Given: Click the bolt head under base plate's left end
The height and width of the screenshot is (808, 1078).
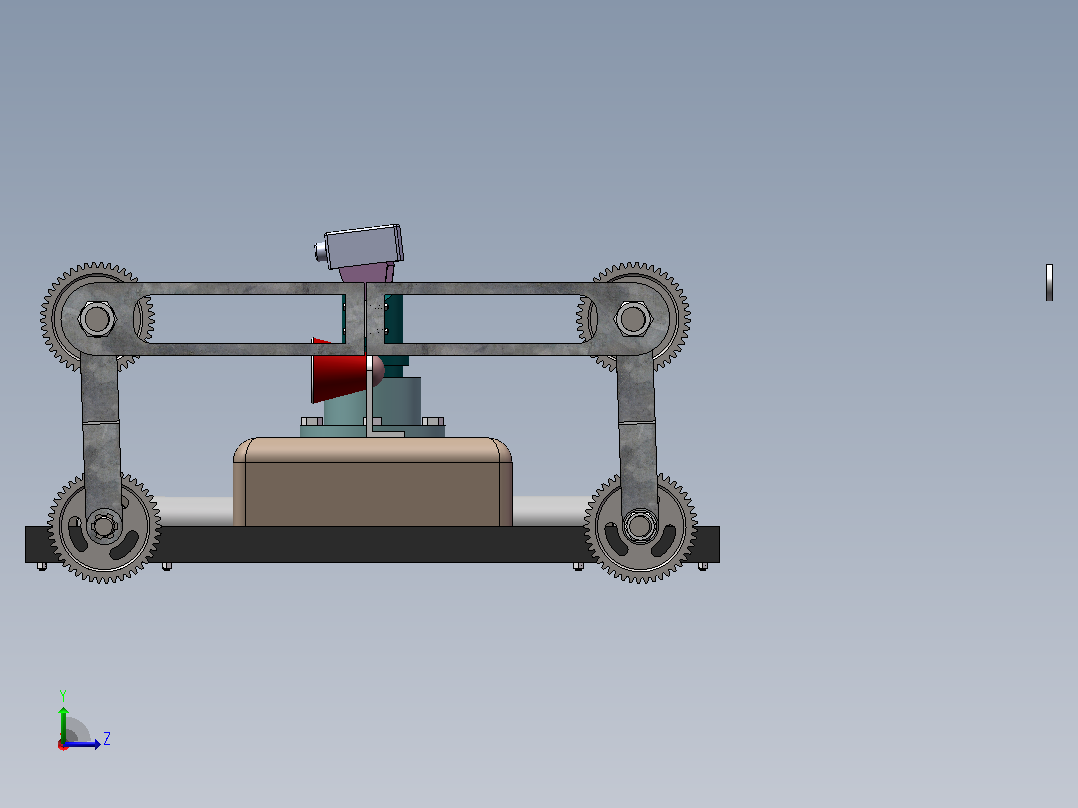Looking at the screenshot, I should (42, 567).
